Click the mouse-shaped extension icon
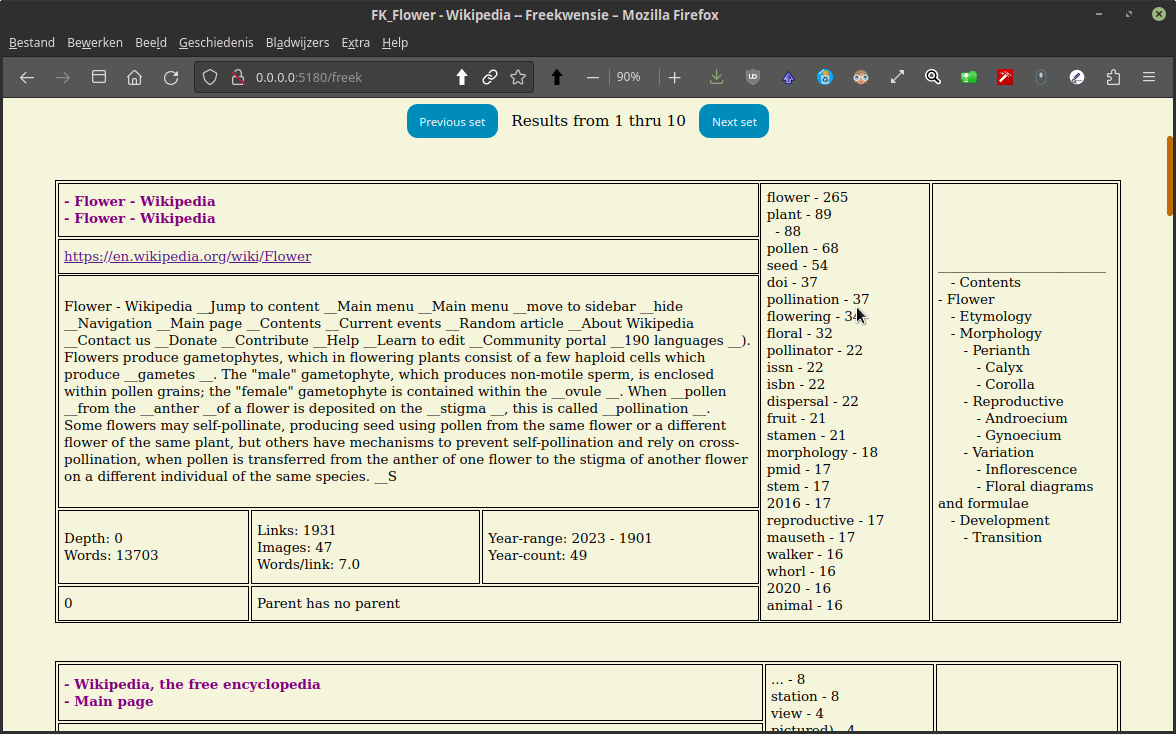Image resolution: width=1176 pixels, height=734 pixels. tap(1041, 77)
